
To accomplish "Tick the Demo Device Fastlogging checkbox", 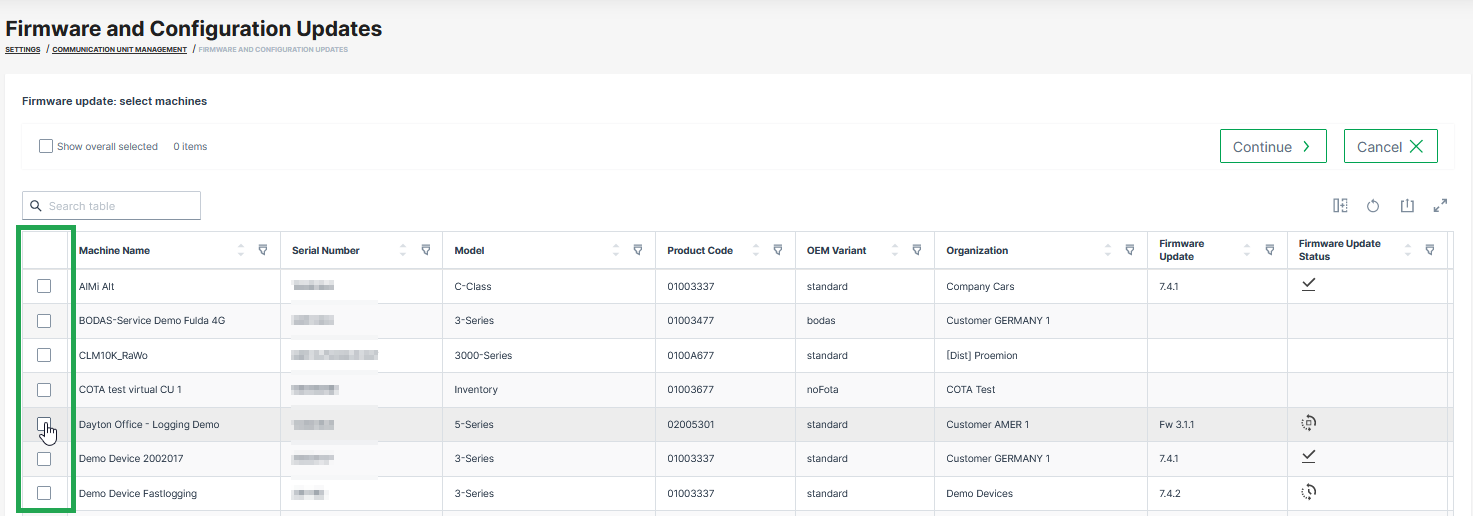I will tap(44, 493).
